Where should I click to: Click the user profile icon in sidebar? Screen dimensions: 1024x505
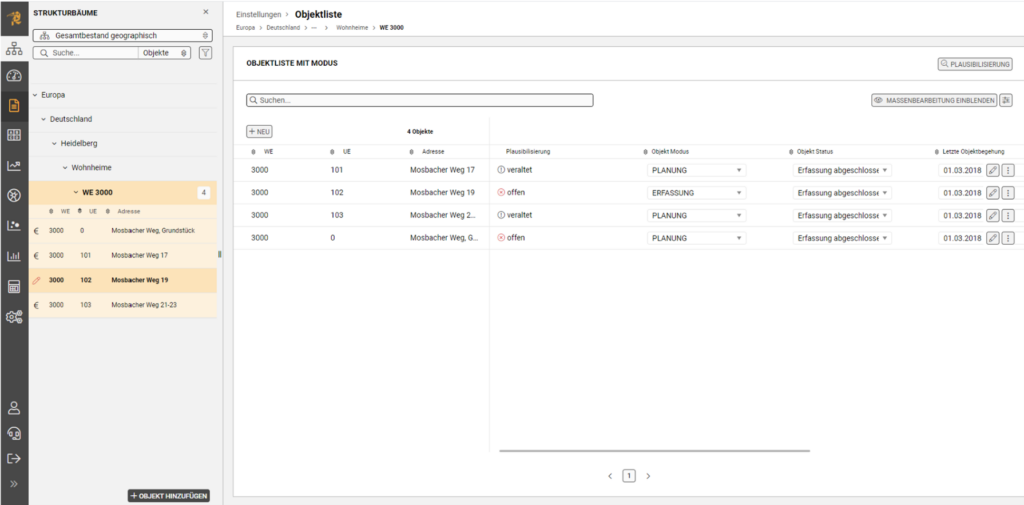click(14, 407)
